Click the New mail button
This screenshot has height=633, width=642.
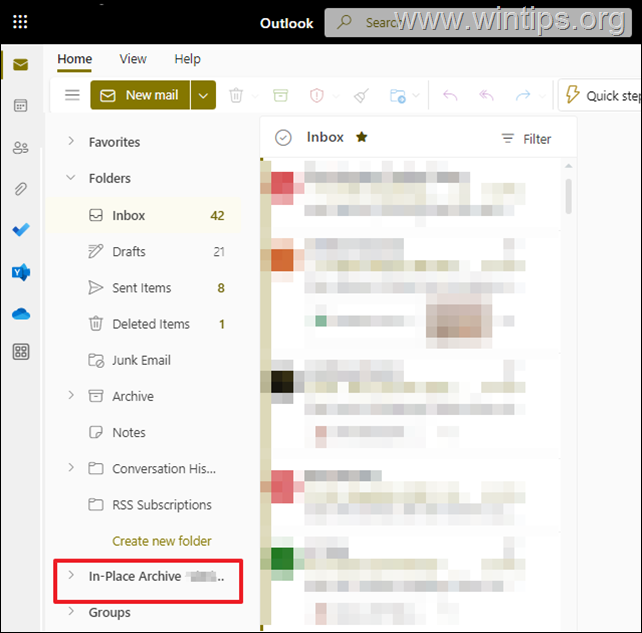(140, 95)
